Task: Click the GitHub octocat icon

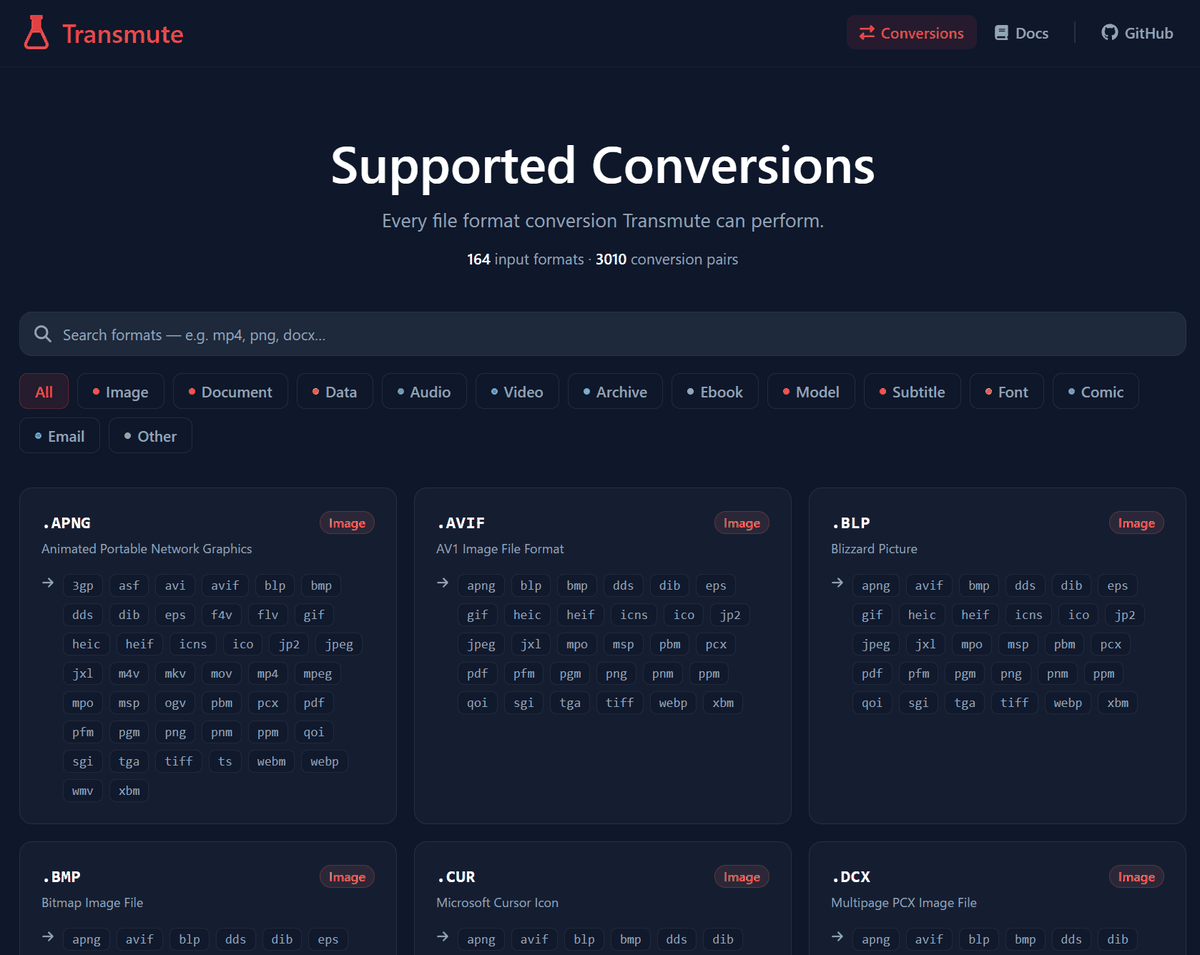Action: click(1109, 33)
